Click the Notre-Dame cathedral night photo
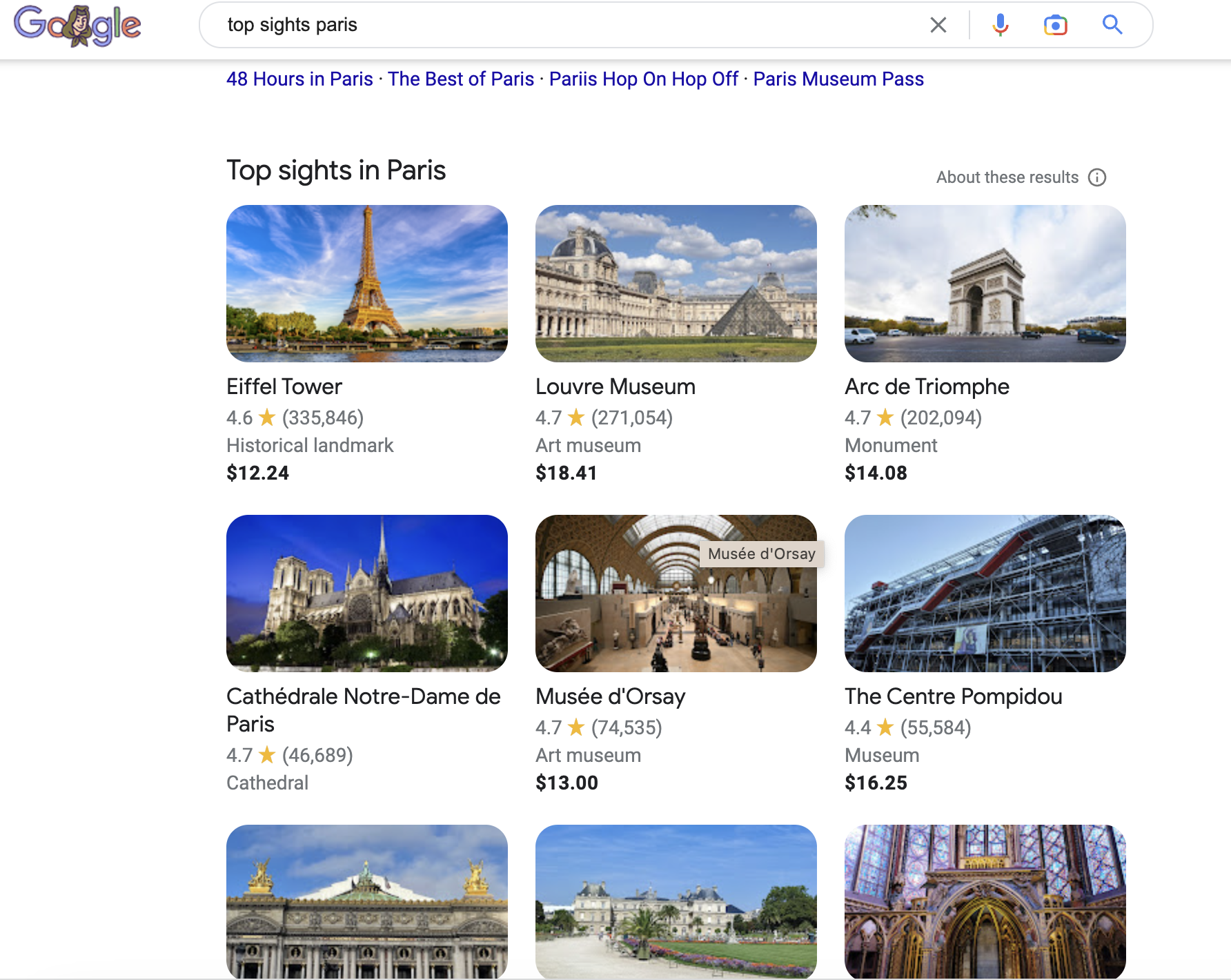Viewport: 1231px width, 980px height. (366, 594)
